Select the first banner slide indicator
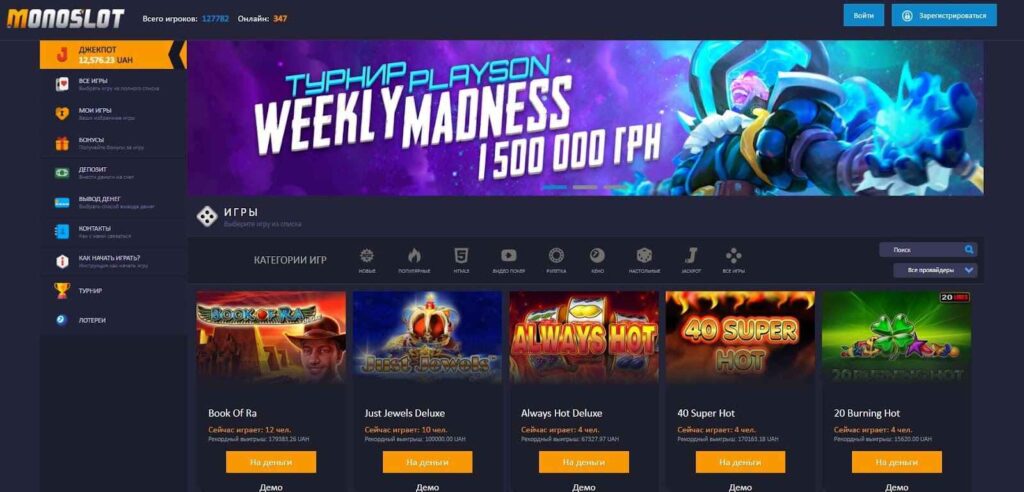Screen dimensions: 1024x492 (554, 188)
